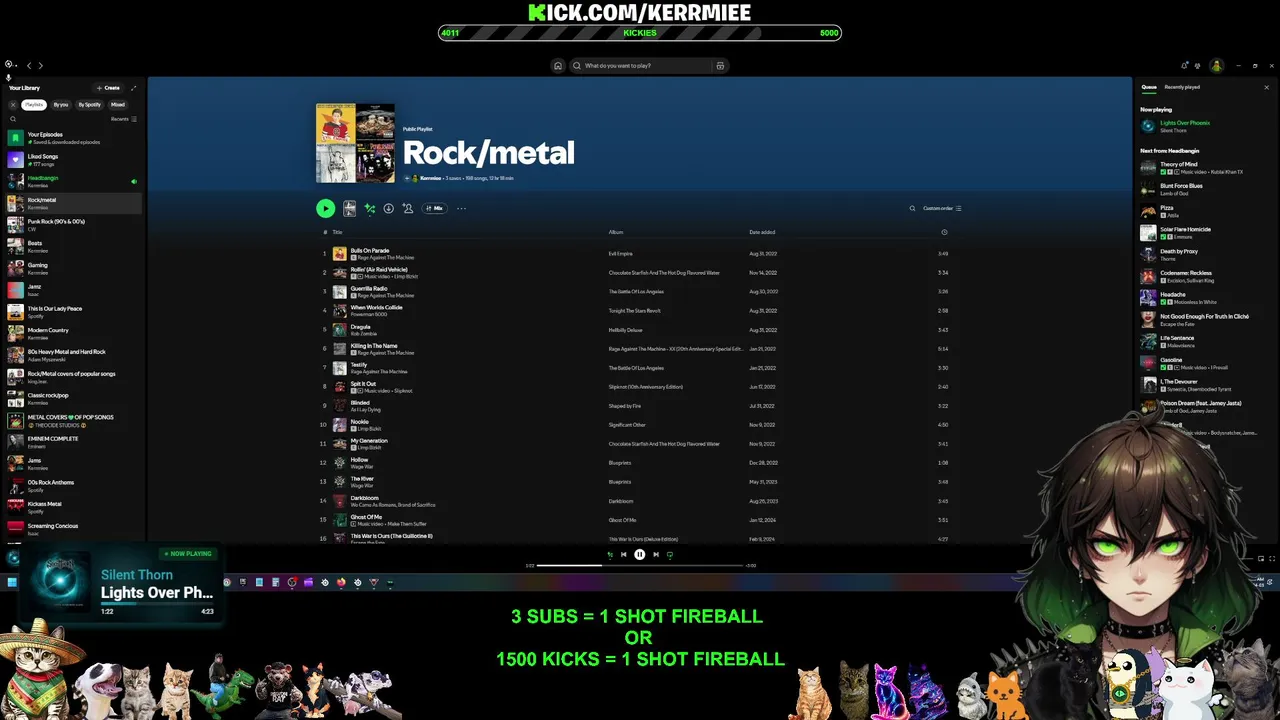Search within the Rock/metal playlist
This screenshot has height=720, width=1280.
[912, 208]
